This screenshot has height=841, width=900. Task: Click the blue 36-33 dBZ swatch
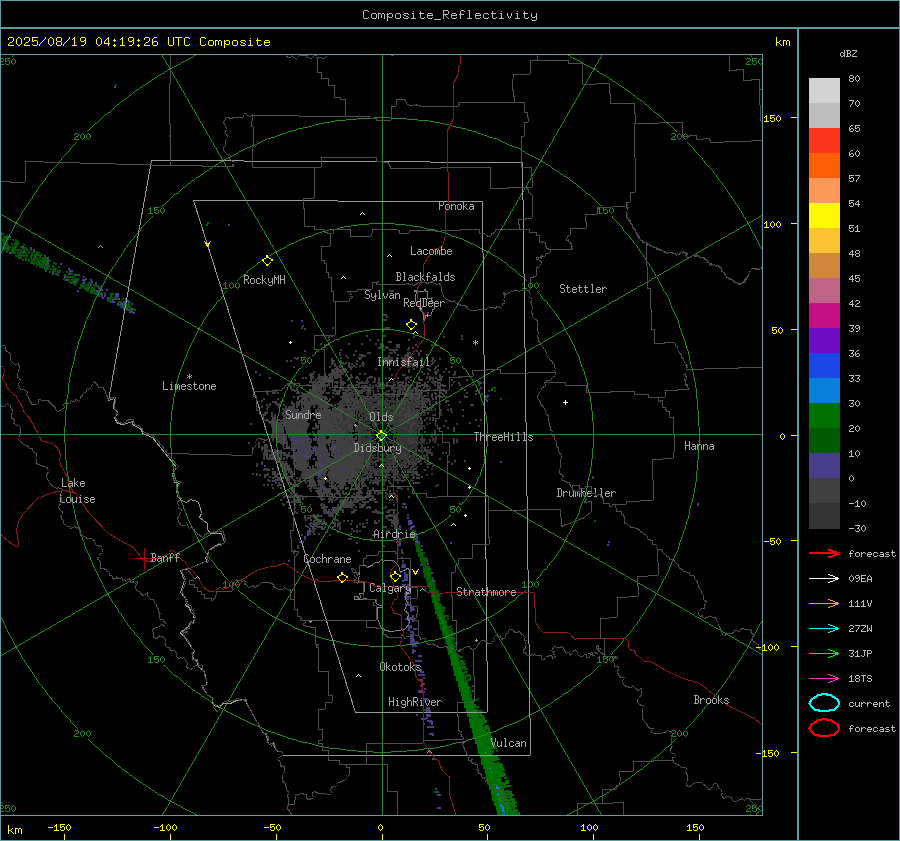coord(824,366)
